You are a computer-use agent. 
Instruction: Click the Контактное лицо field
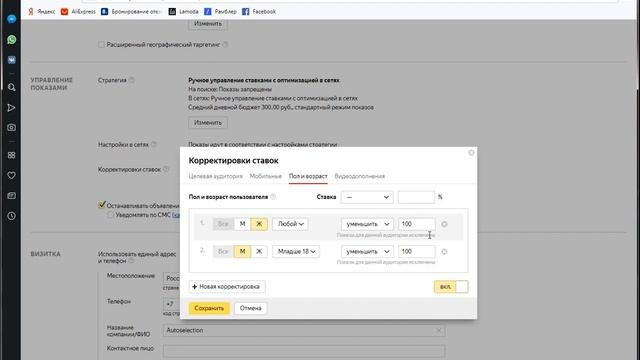coord(304,351)
